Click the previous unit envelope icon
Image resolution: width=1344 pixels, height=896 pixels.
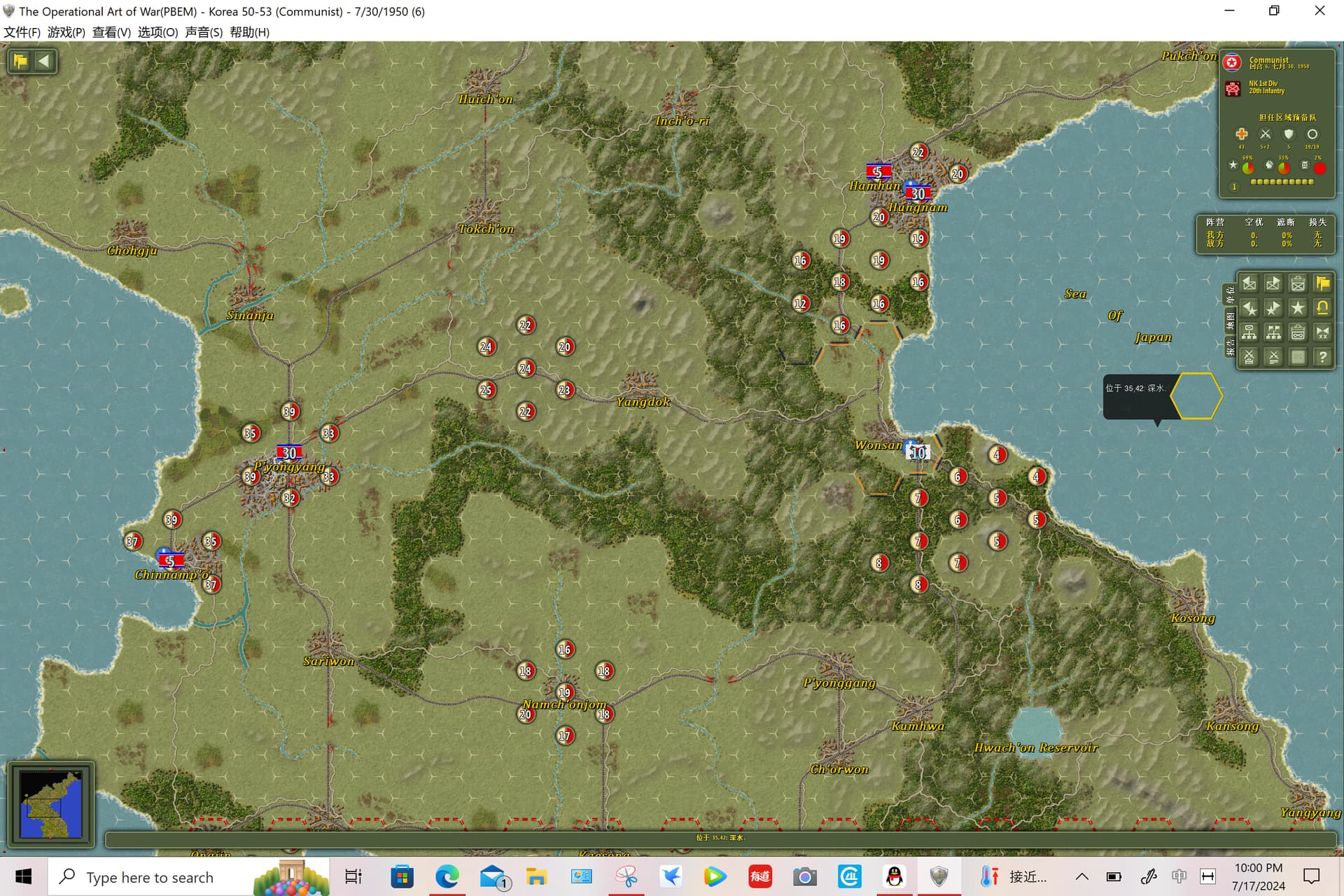point(1249,283)
